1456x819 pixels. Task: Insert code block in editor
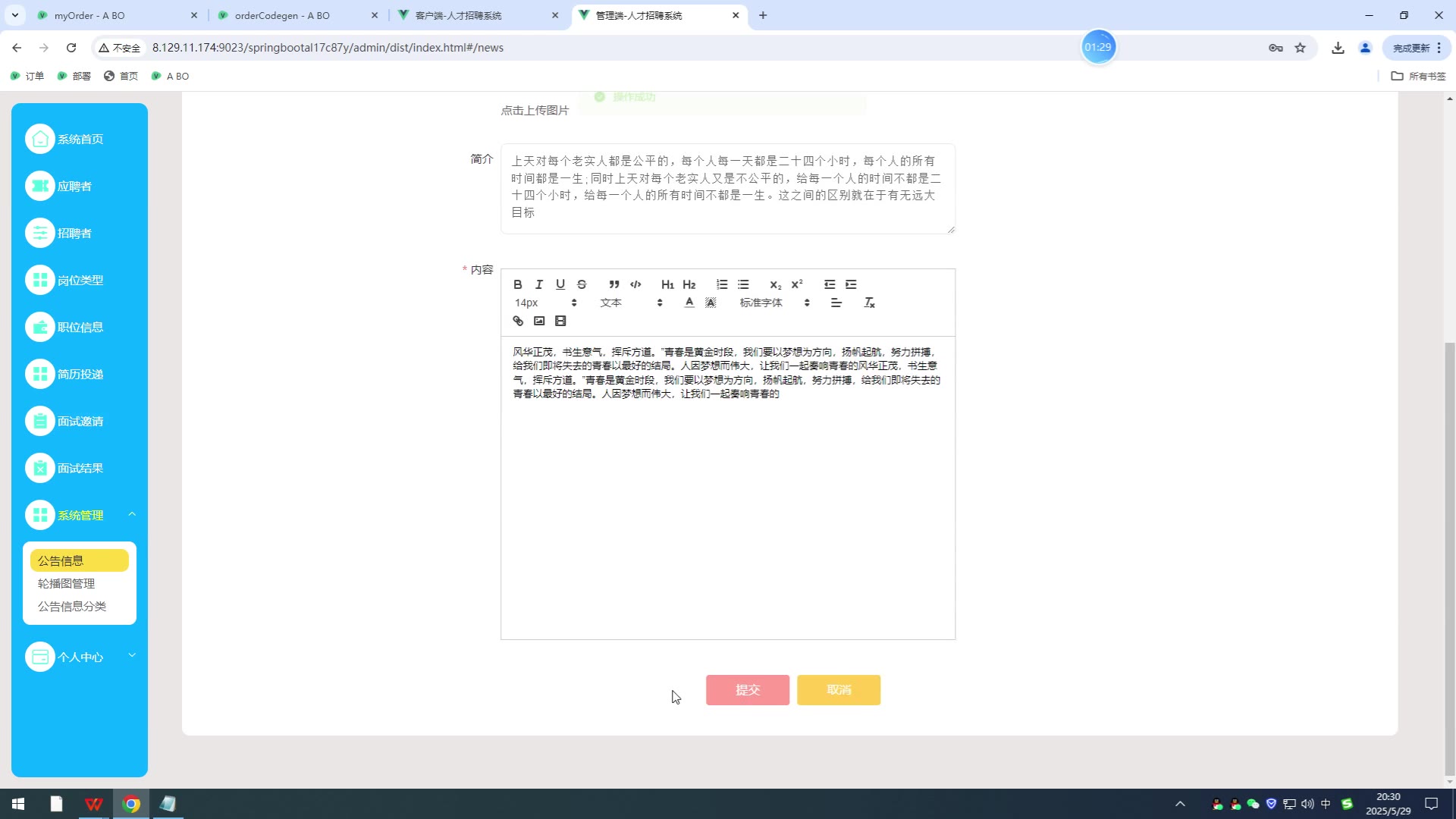point(635,284)
